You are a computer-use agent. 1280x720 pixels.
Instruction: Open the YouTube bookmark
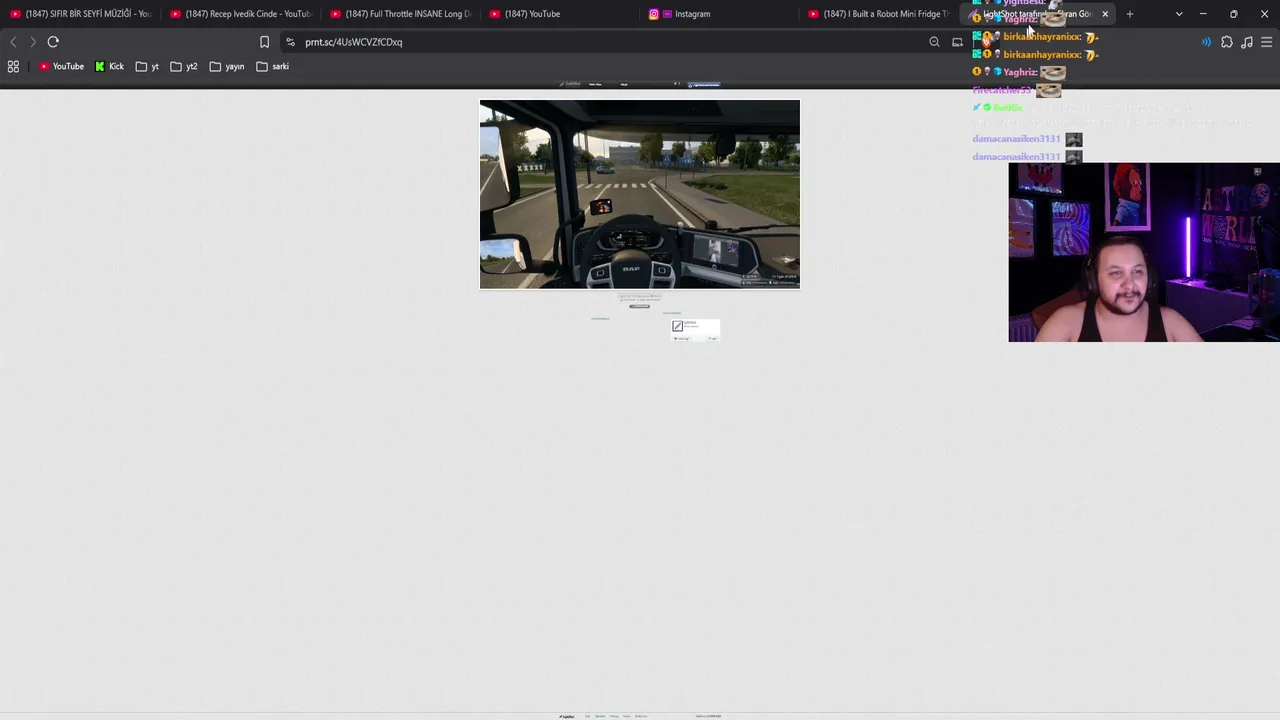pyautogui.click(x=61, y=66)
